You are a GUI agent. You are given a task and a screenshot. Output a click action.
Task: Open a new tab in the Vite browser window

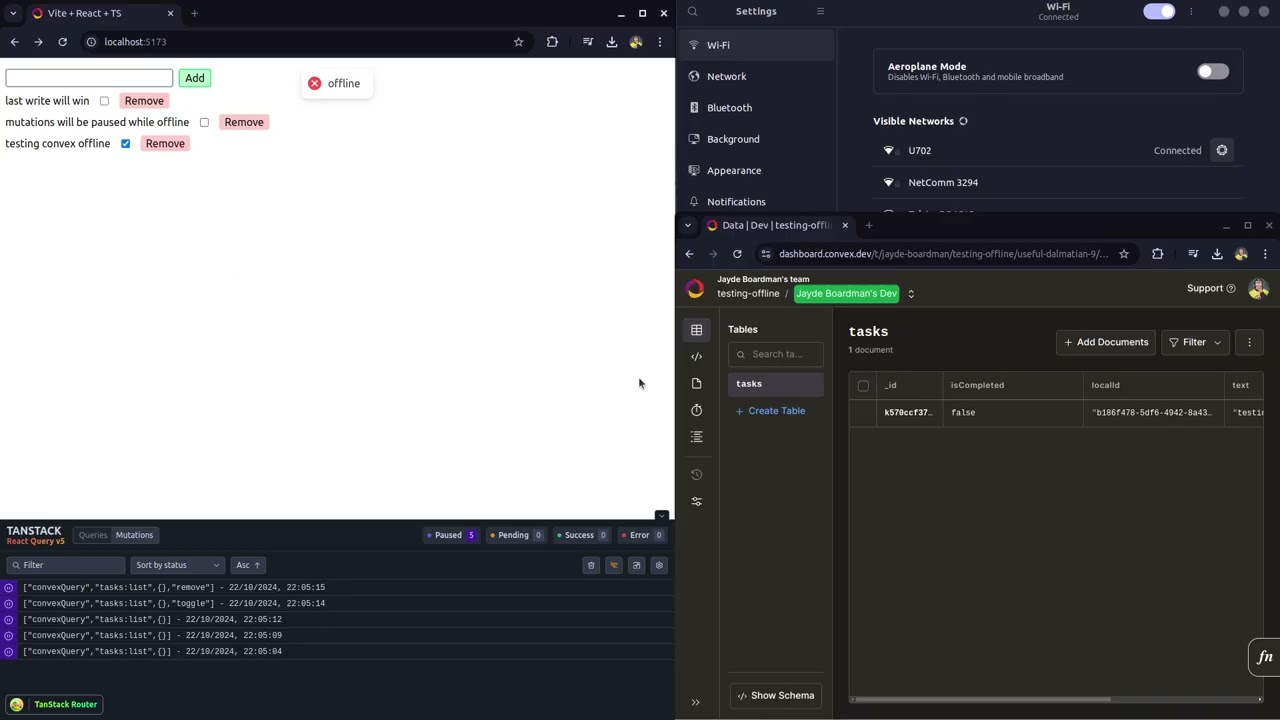[x=194, y=13]
